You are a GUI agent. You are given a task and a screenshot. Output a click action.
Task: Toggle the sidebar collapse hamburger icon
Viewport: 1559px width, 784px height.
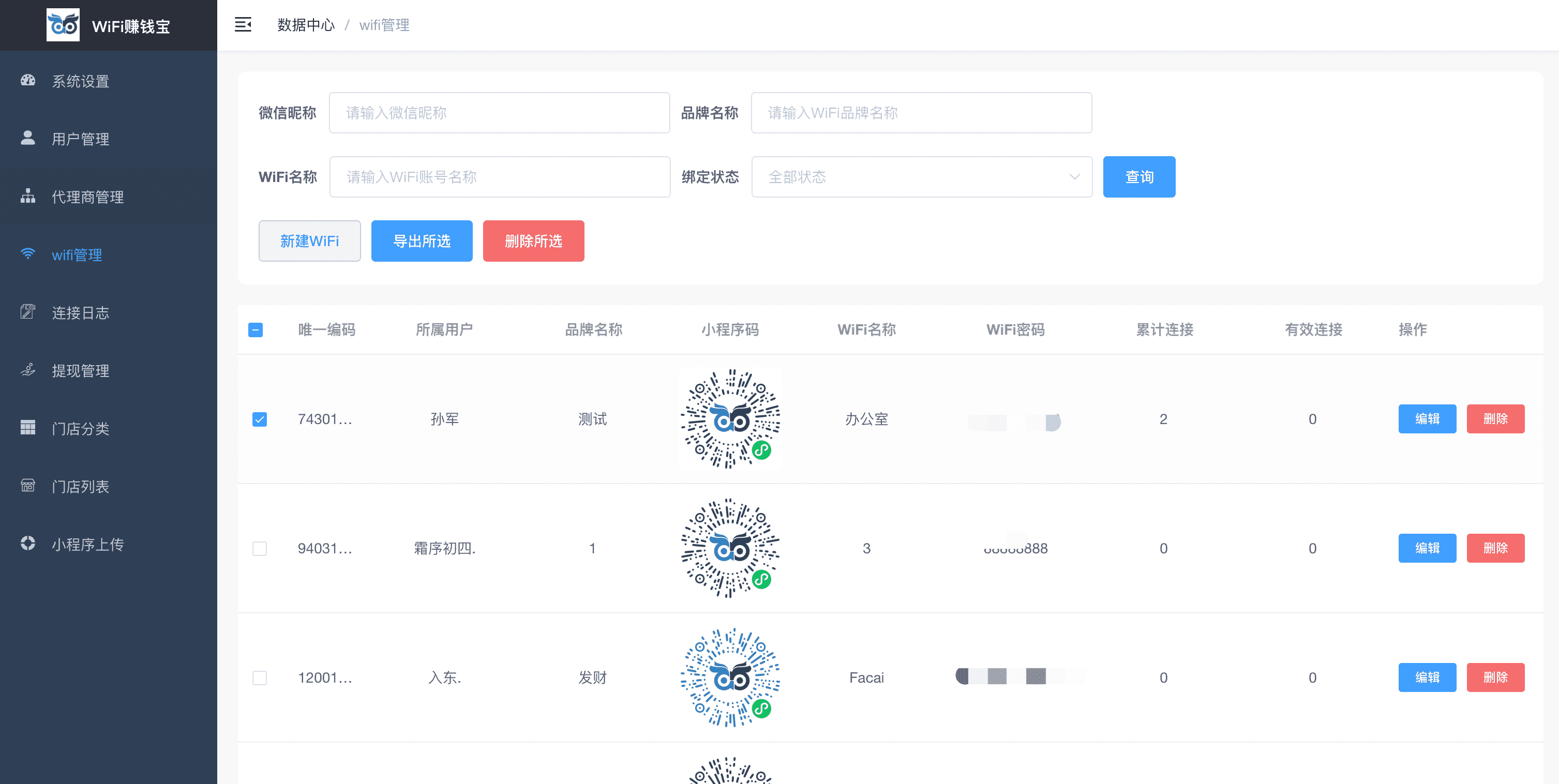point(243,25)
